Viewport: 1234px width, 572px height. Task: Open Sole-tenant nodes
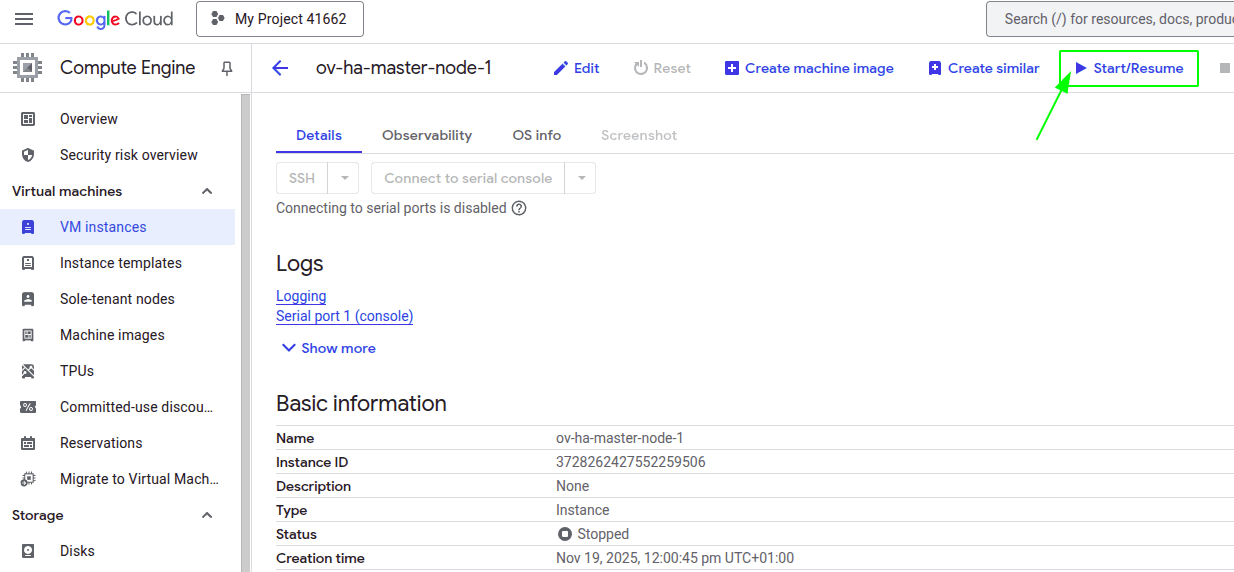pyautogui.click(x=117, y=299)
